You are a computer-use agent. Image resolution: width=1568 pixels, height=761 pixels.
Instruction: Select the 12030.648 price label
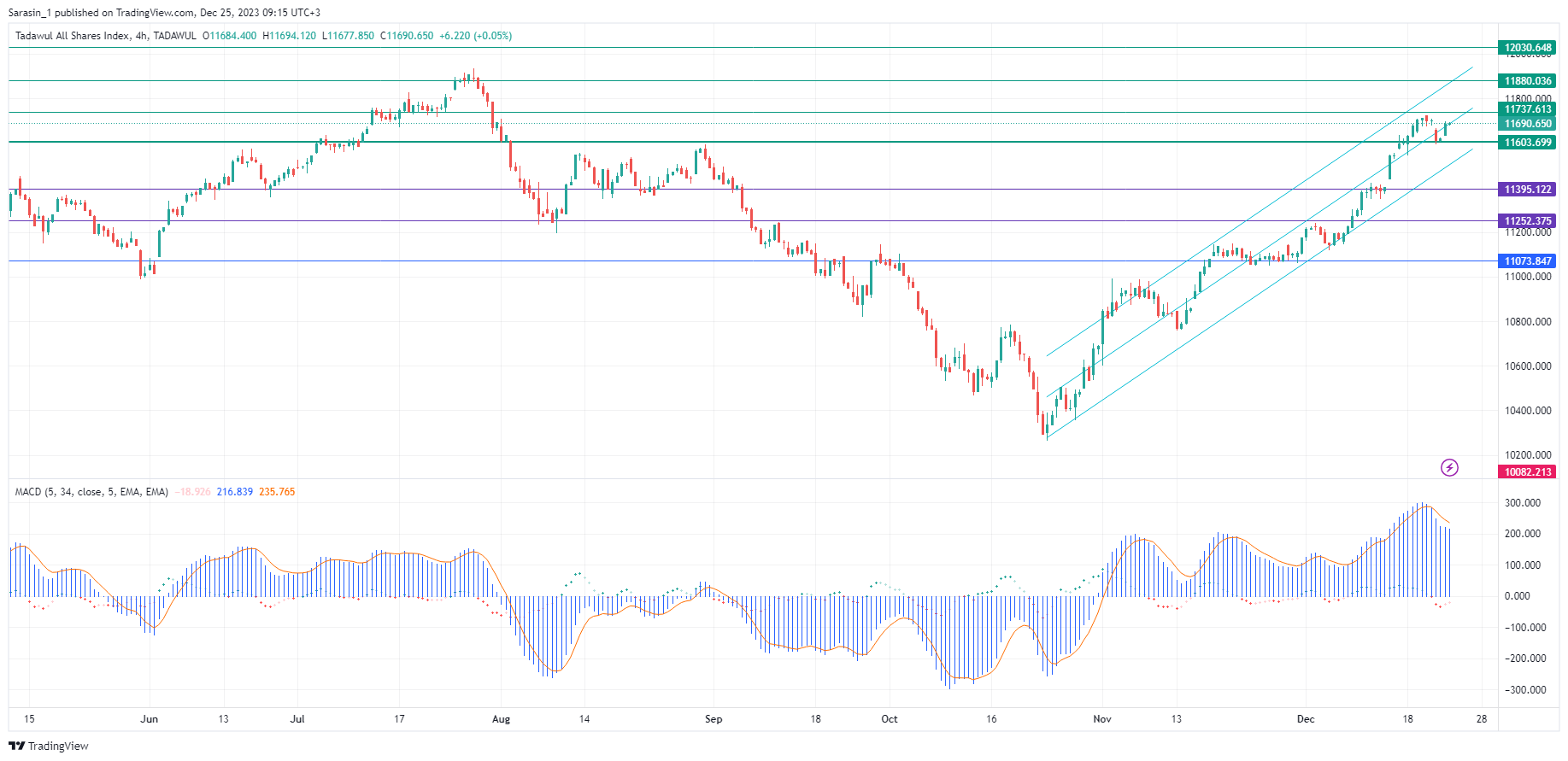(1528, 48)
